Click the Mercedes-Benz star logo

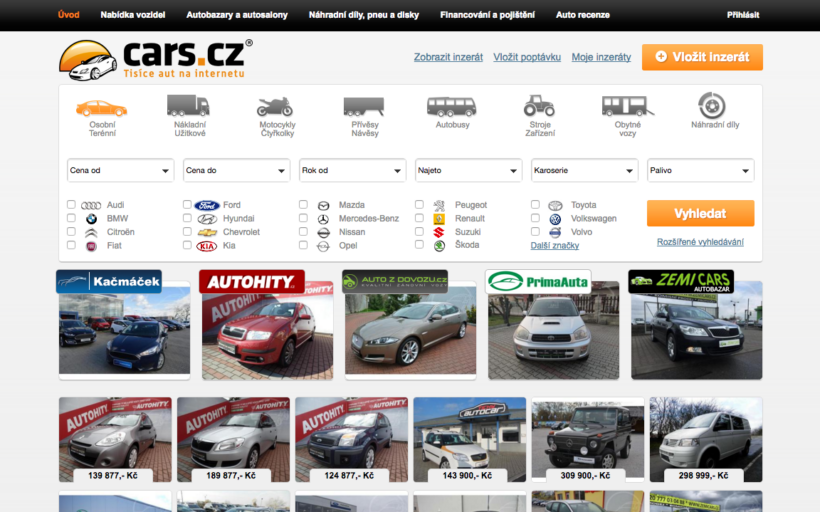click(323, 219)
